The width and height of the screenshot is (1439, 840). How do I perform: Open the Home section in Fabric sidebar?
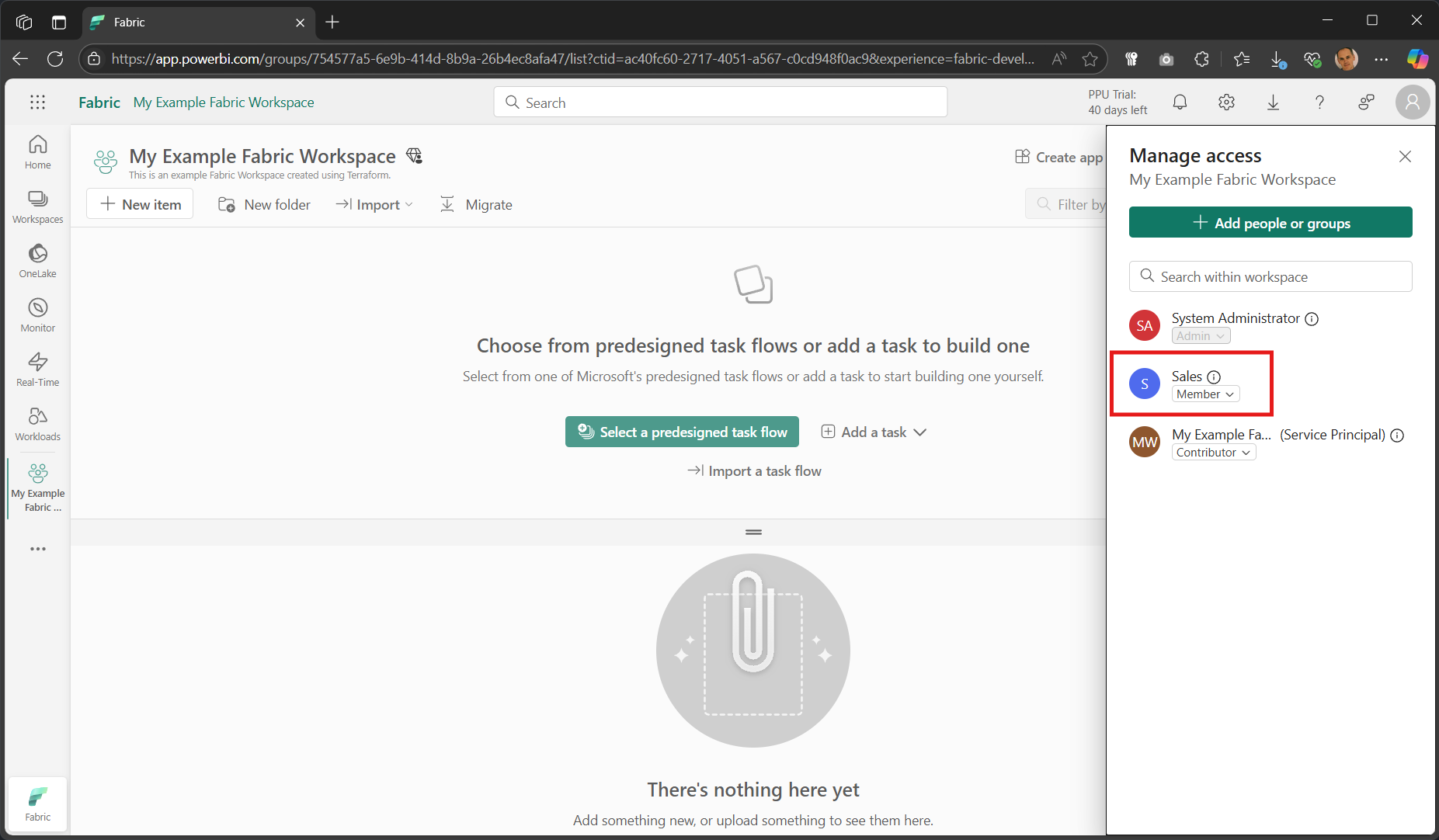[x=36, y=151]
